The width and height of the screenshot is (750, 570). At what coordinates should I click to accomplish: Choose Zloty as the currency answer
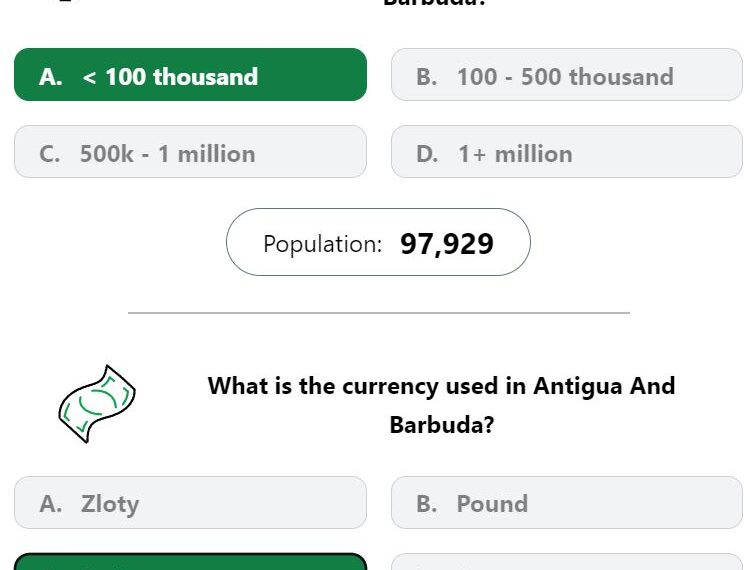pyautogui.click(x=190, y=503)
